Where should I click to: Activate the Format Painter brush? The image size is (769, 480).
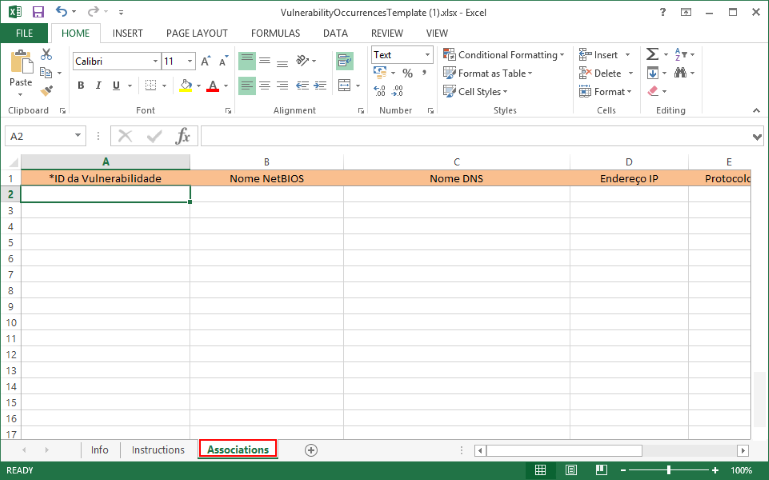[x=47, y=91]
